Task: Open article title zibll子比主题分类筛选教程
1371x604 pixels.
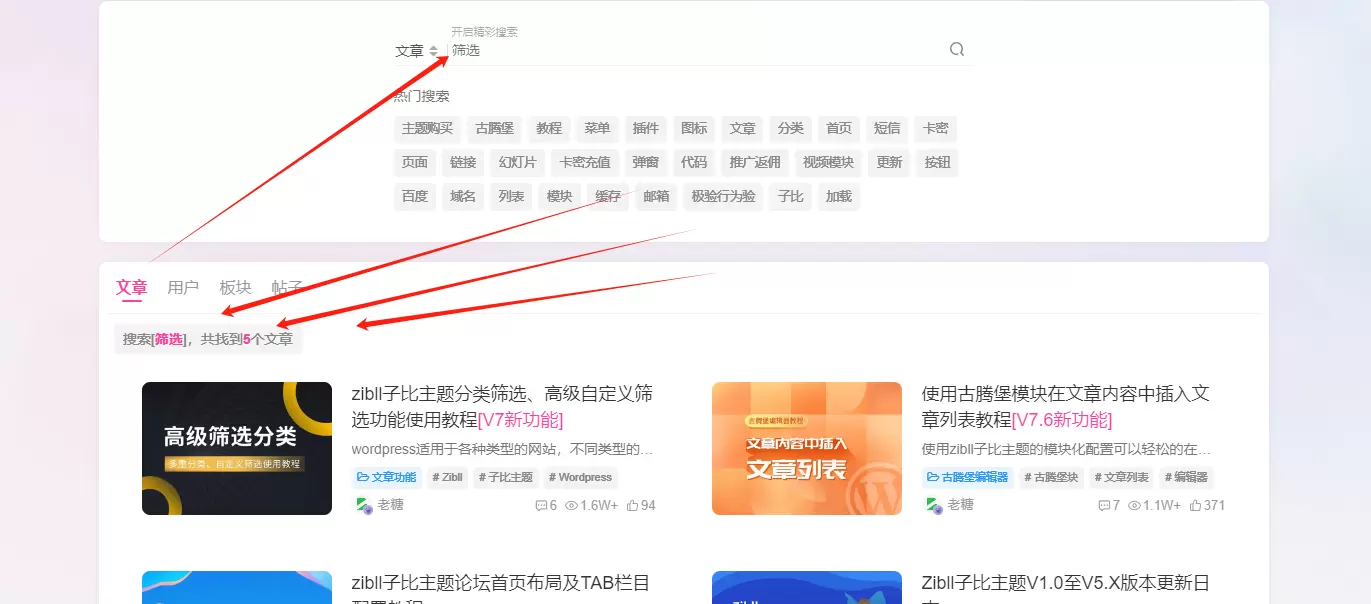Action: coord(503,406)
